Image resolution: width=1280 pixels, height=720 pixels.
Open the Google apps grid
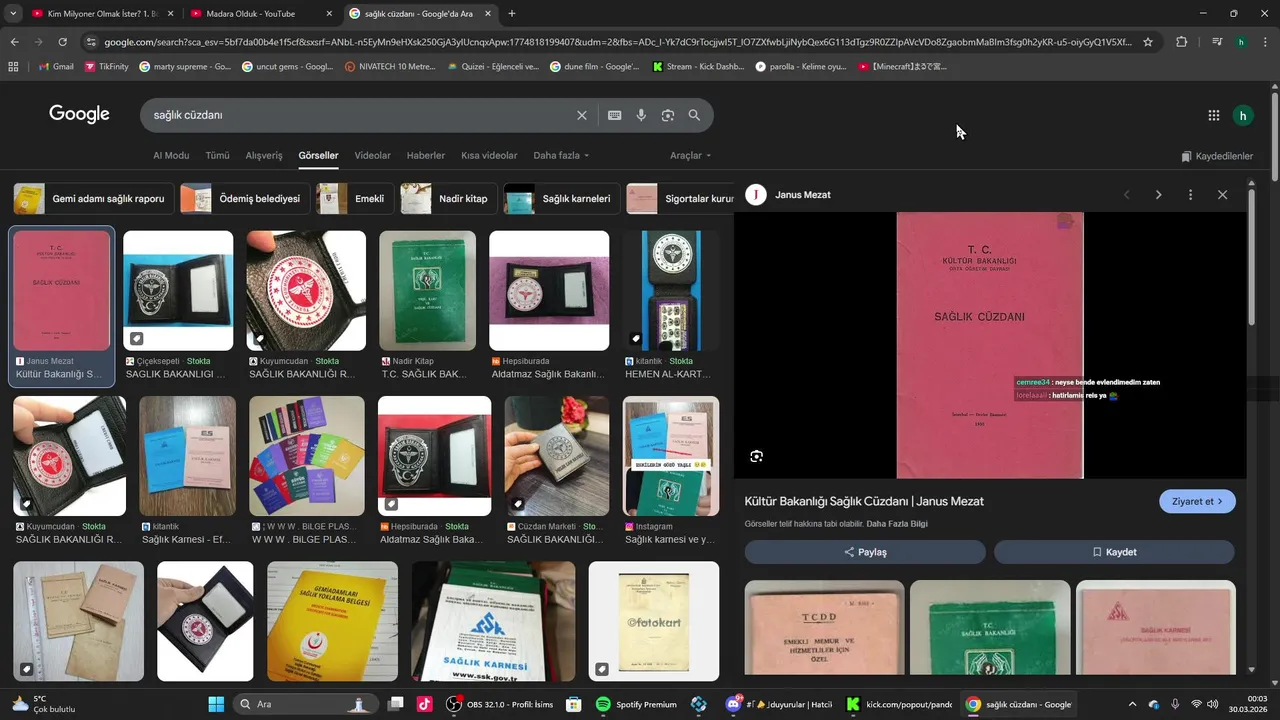pyautogui.click(x=1214, y=115)
